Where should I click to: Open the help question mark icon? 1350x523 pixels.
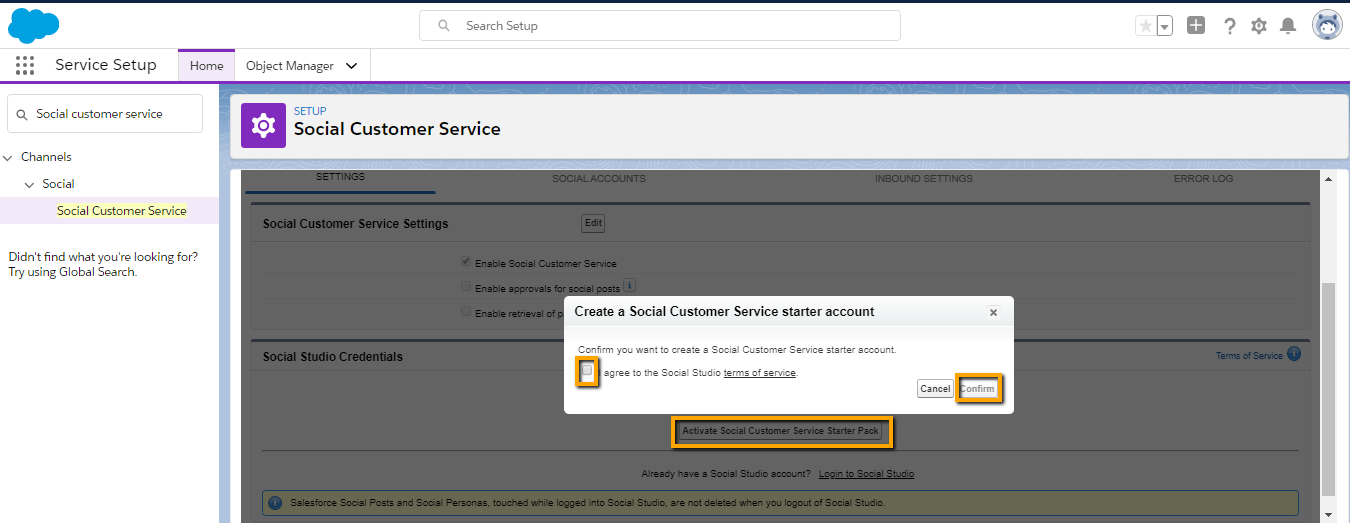tap(1230, 26)
